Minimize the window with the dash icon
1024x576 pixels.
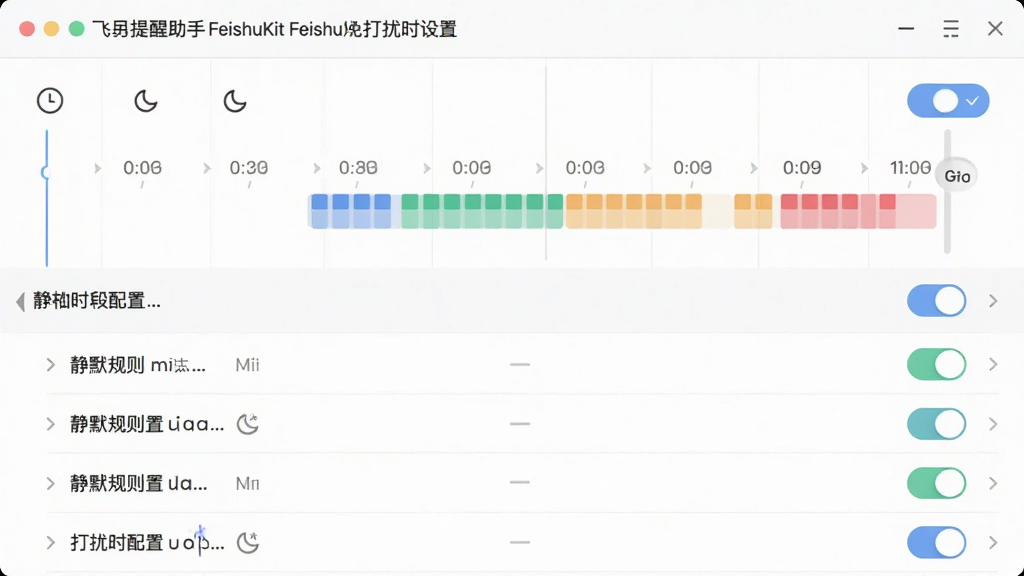click(x=906, y=29)
